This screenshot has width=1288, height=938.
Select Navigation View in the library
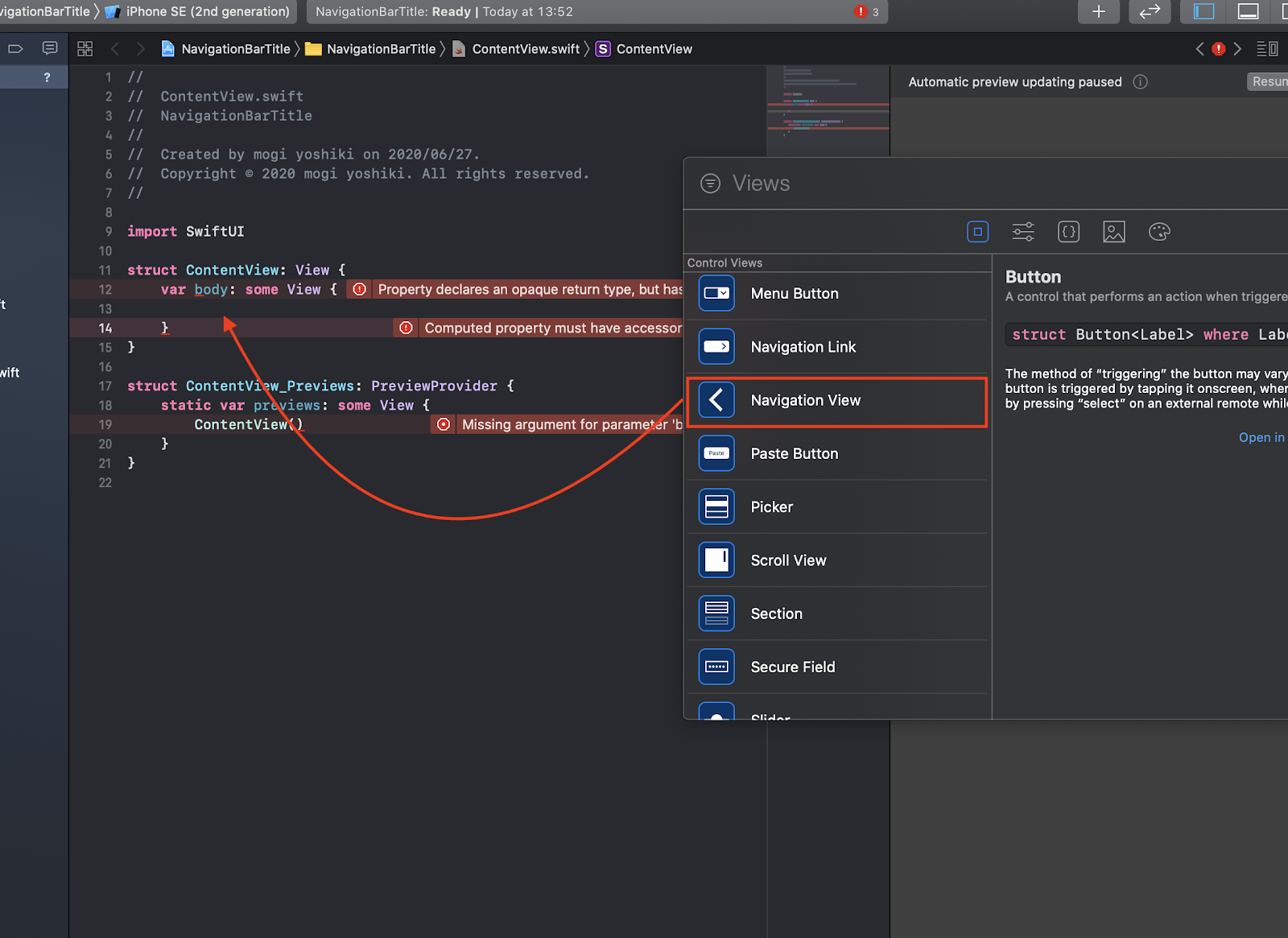(x=836, y=401)
